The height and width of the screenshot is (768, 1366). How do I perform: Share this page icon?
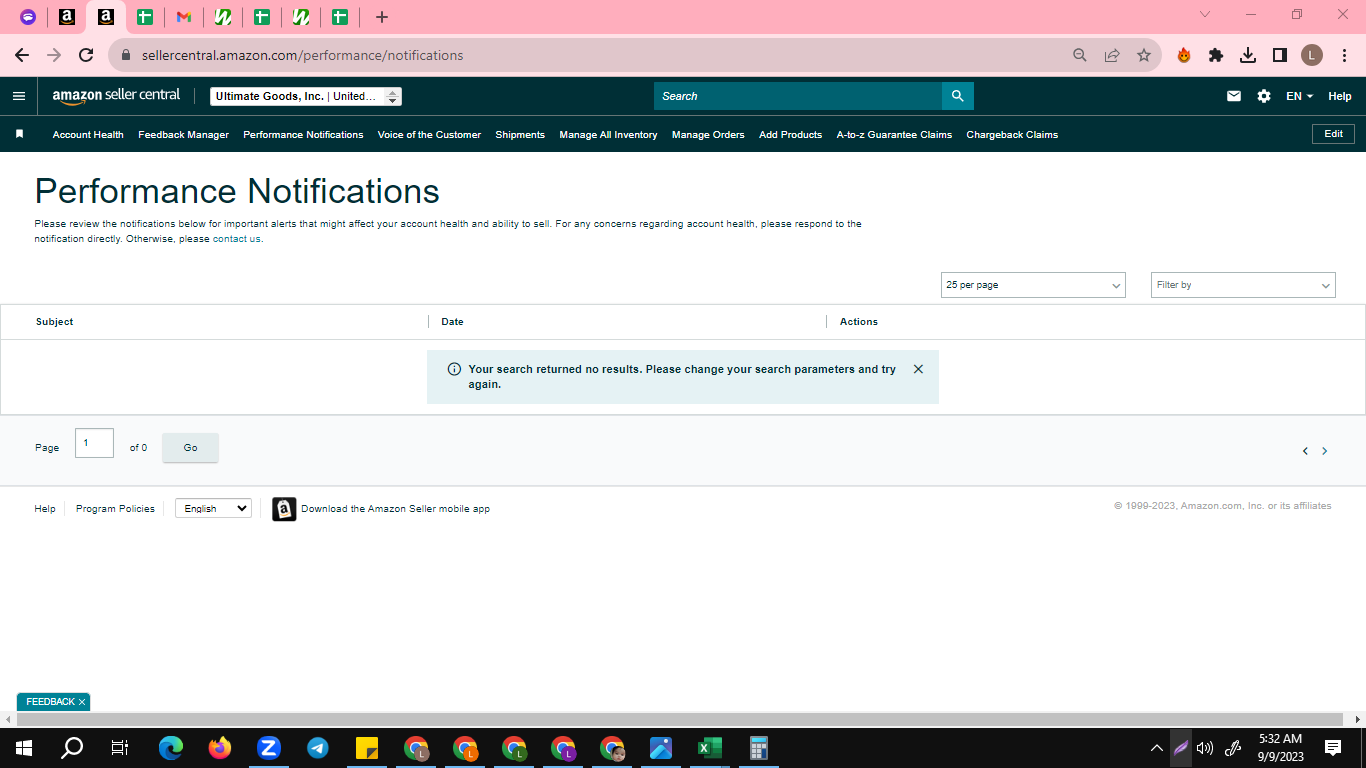coord(1112,55)
